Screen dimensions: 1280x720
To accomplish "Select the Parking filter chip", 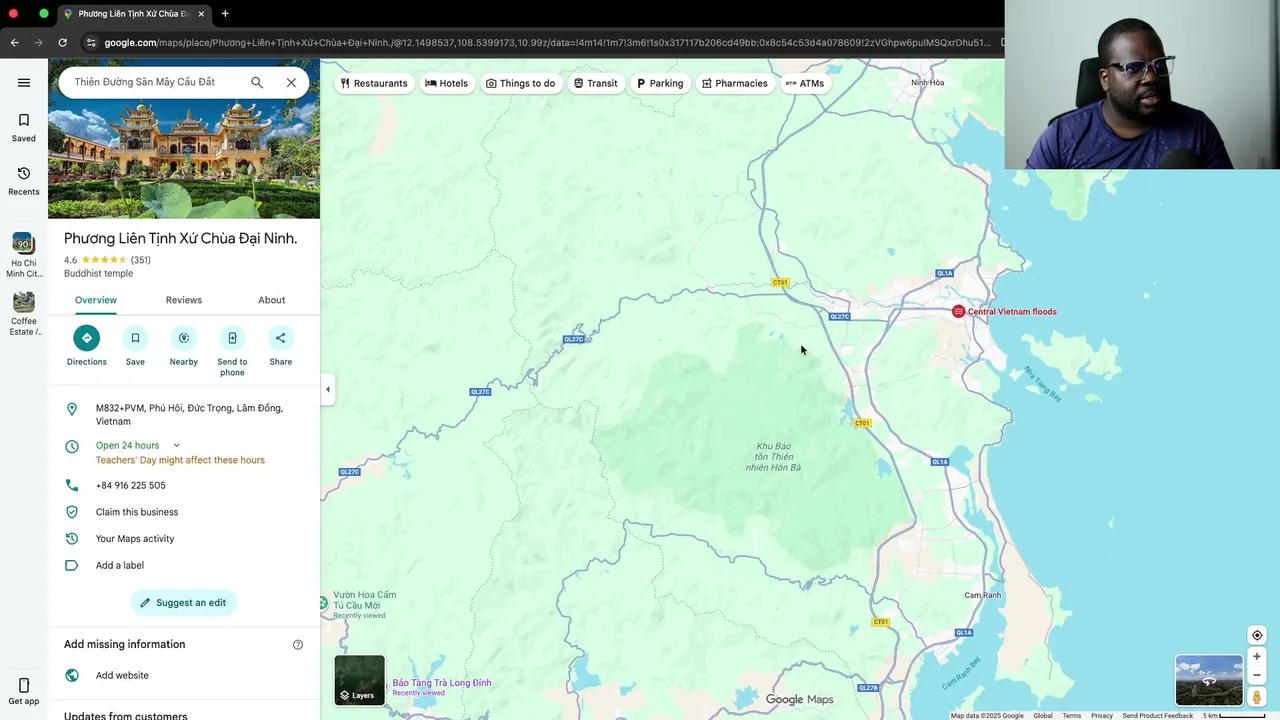I will 660,83.
